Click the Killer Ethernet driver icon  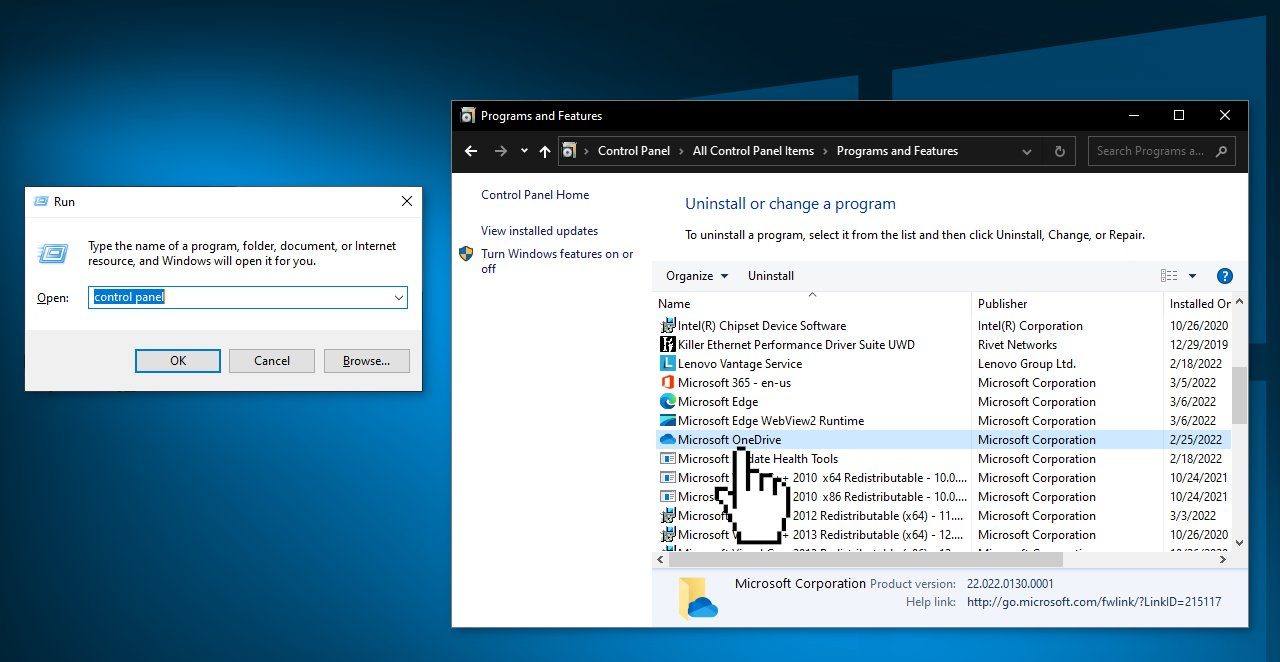point(668,345)
